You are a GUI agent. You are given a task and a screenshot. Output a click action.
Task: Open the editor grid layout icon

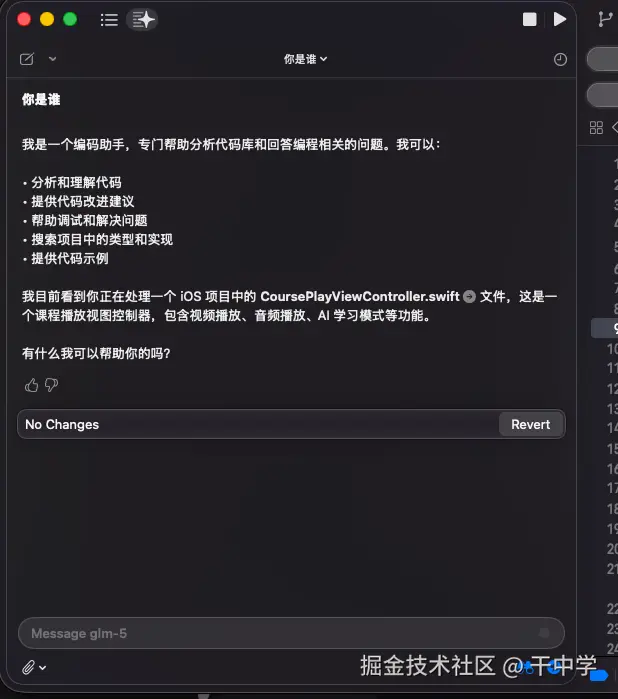click(x=596, y=128)
